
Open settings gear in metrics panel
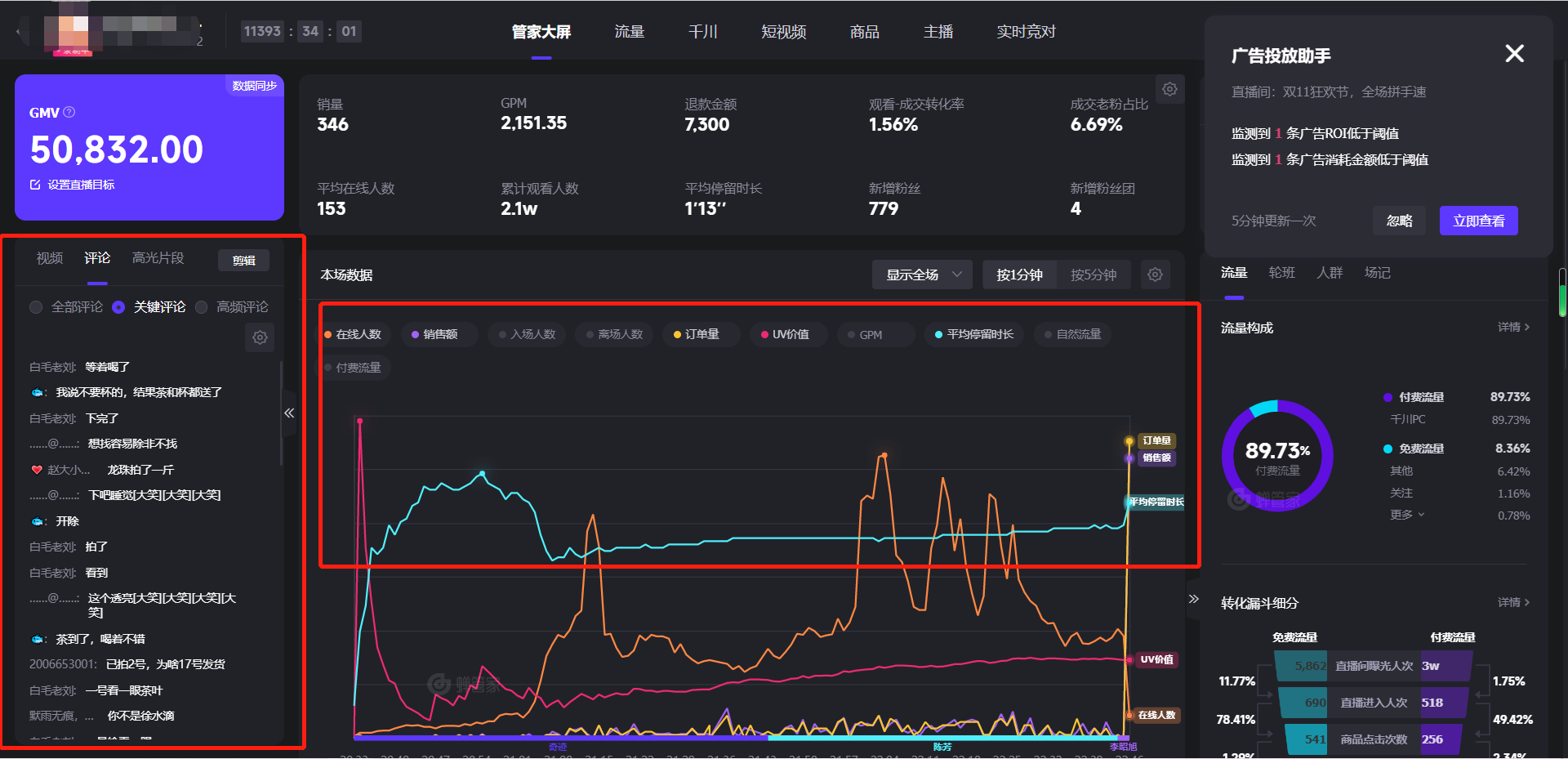pyautogui.click(x=1169, y=89)
